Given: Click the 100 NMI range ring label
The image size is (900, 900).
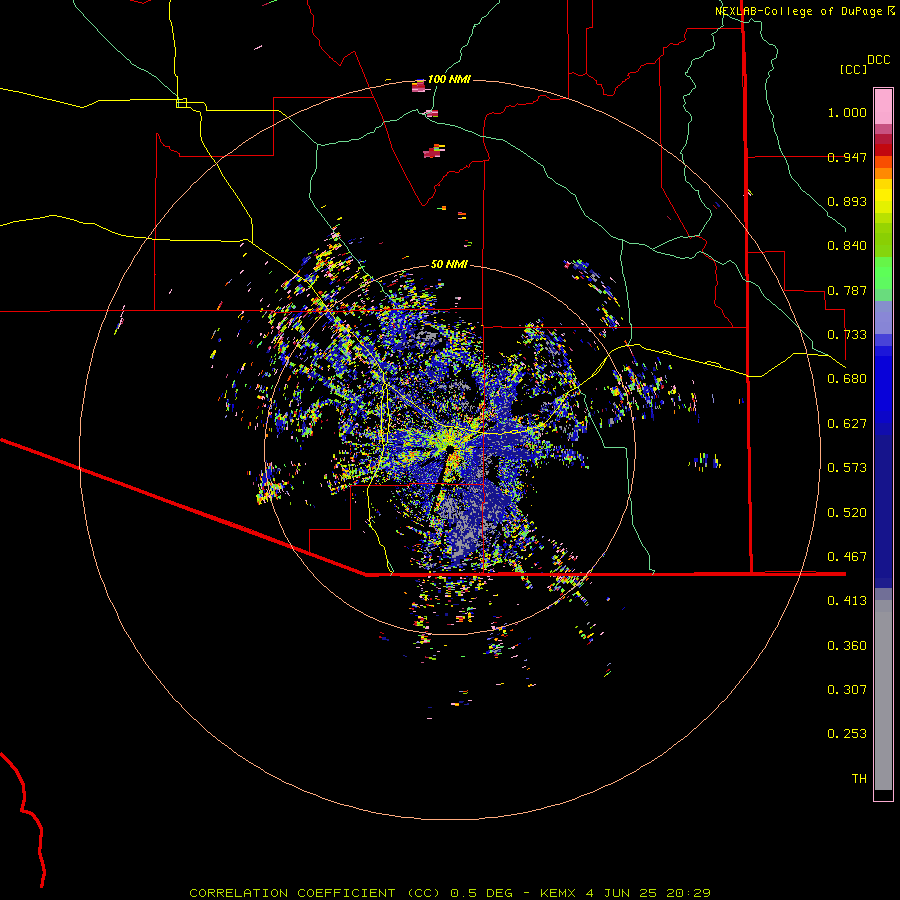Looking at the screenshot, I should (x=448, y=79).
